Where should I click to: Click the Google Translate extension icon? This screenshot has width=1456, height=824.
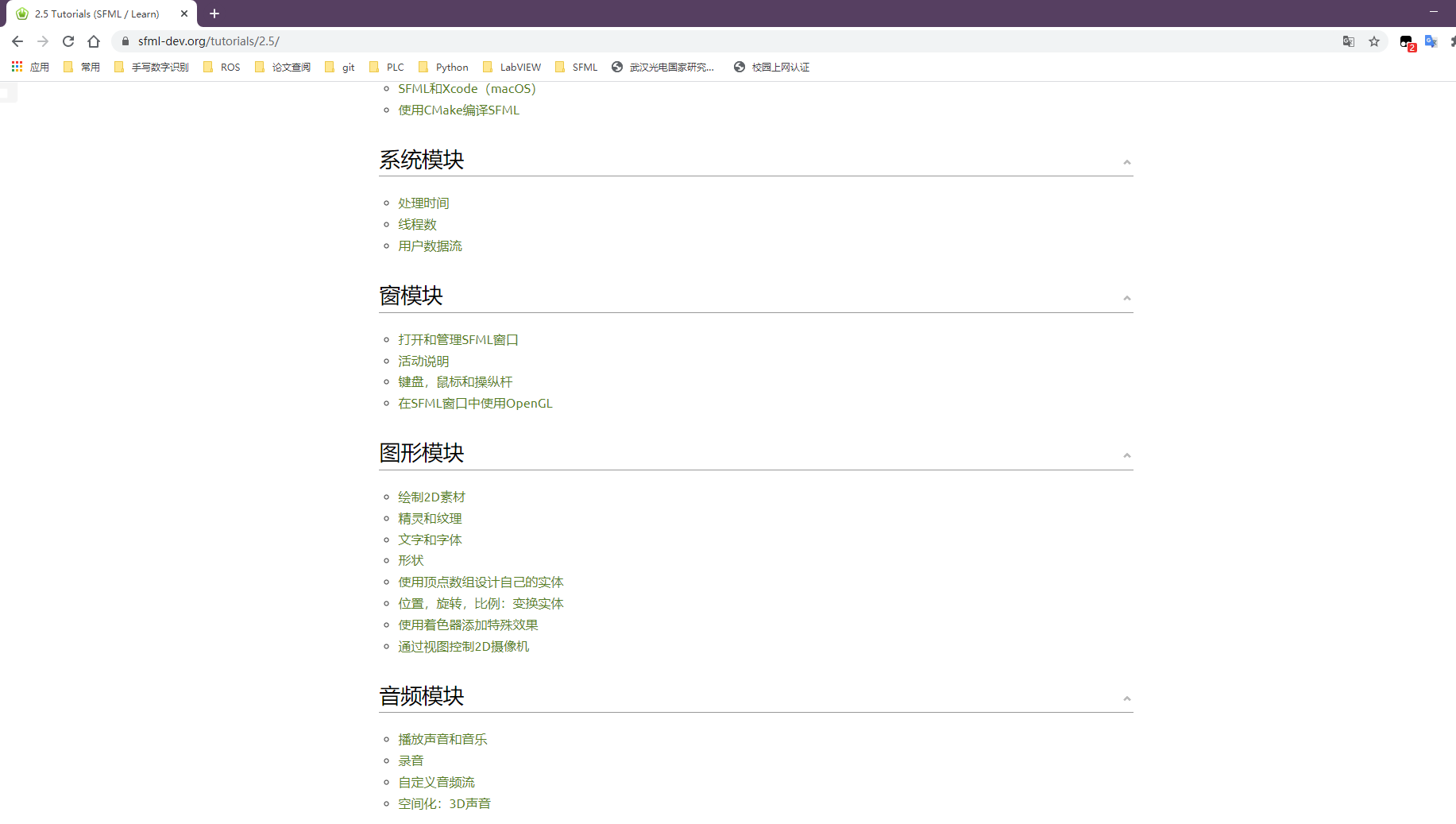pos(1431,41)
